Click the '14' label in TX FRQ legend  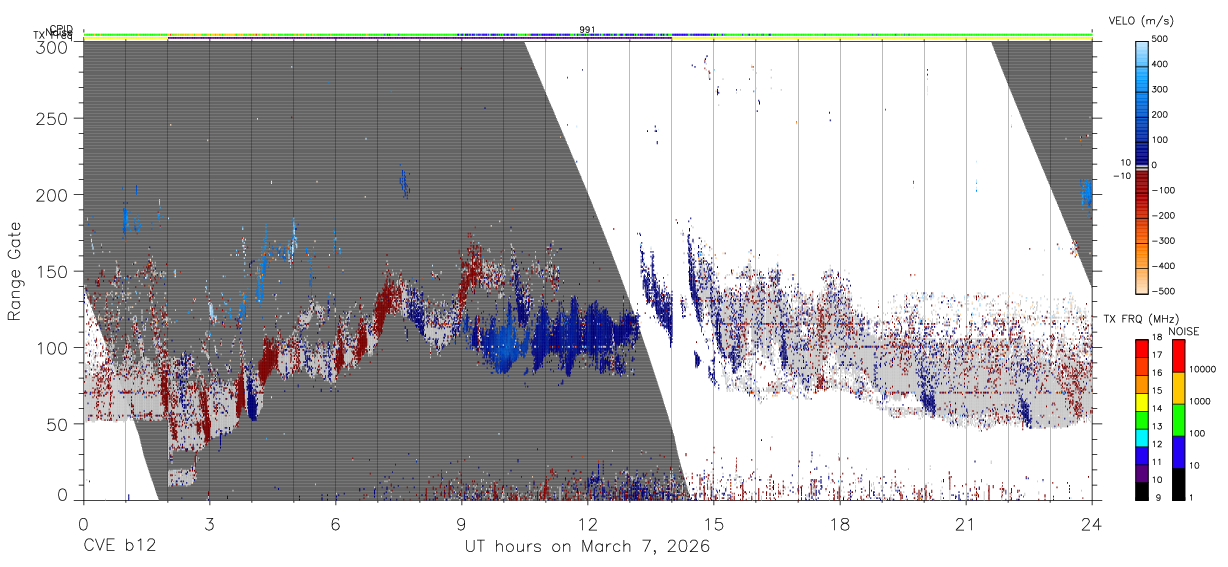click(1158, 408)
